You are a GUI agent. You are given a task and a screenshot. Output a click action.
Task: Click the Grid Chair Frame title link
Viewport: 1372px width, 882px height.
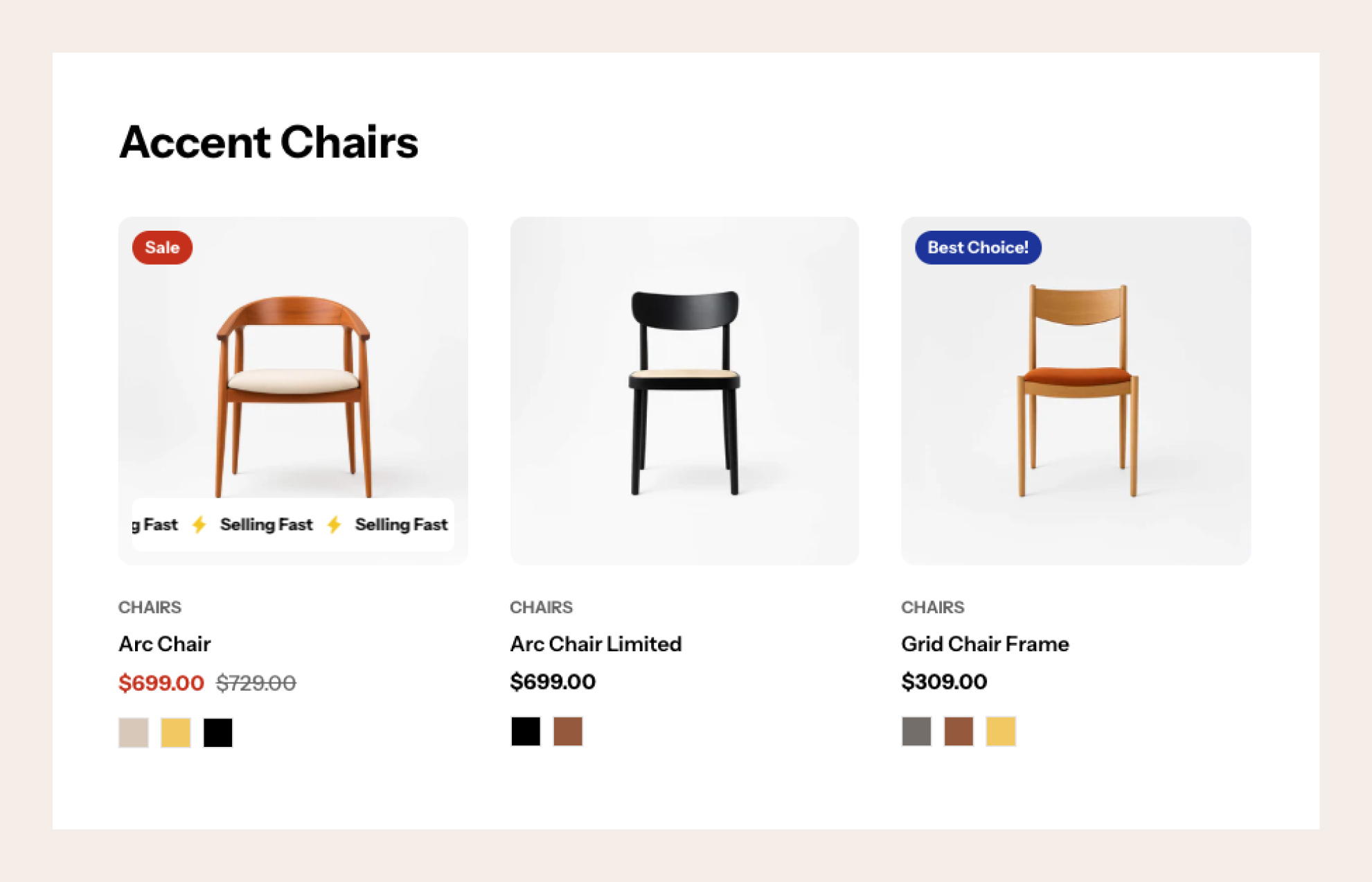point(985,644)
